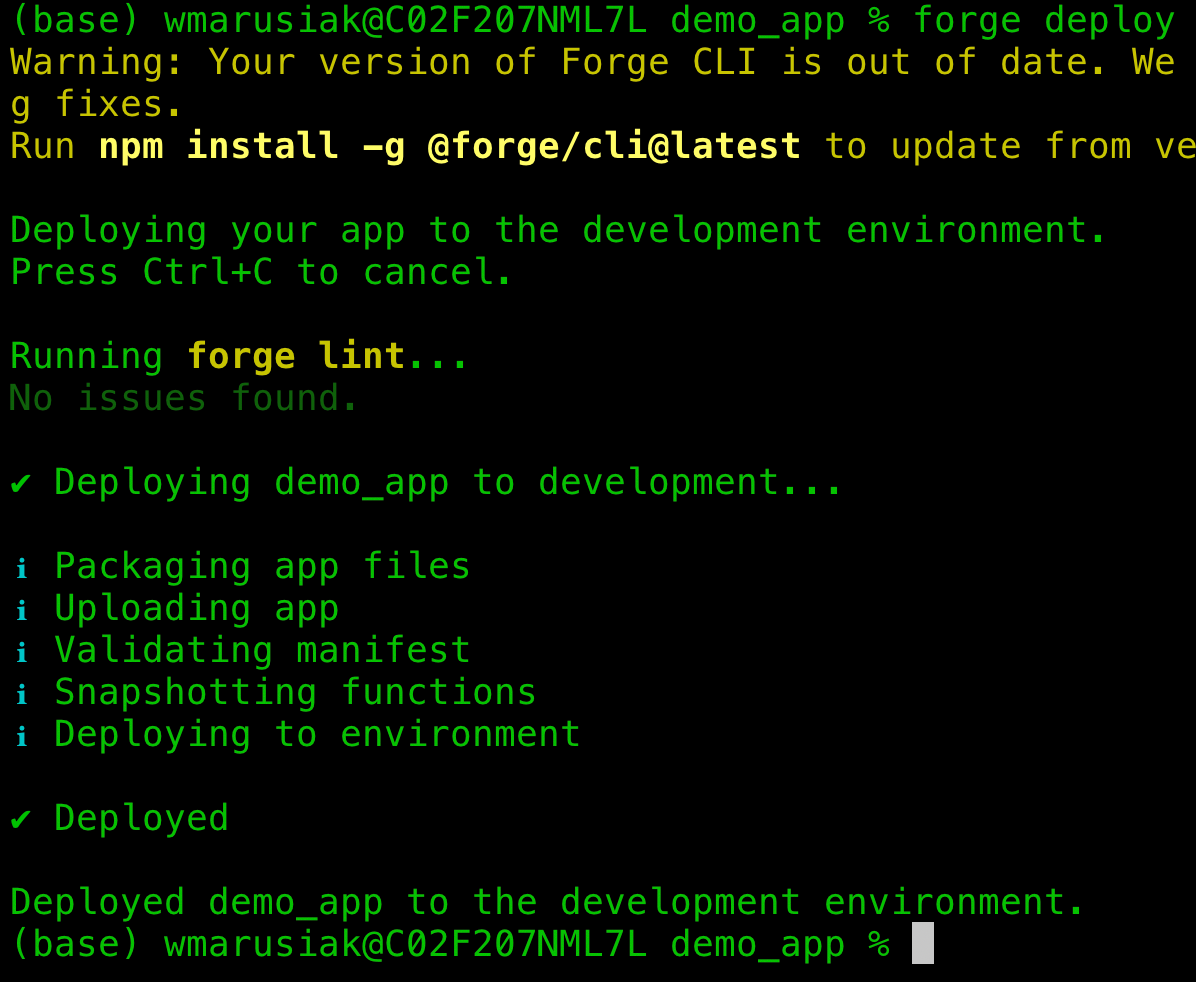Click the green checkmark beside Deployed
Screen dimensions: 1196x982
tap(20, 819)
